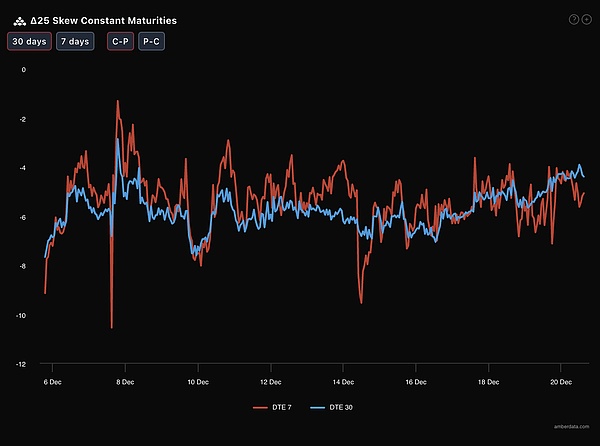Hide the series via DTE 30 legend text
600x446 pixels.
pyautogui.click(x=342, y=408)
